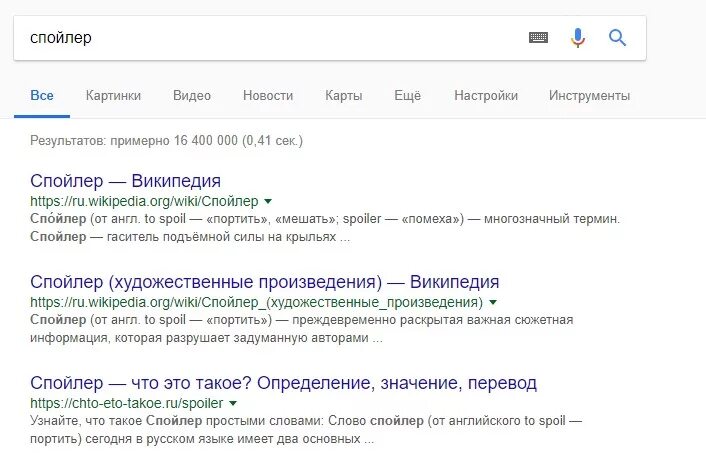Go to the Новости tab
This screenshot has width=706, height=469.
click(268, 95)
